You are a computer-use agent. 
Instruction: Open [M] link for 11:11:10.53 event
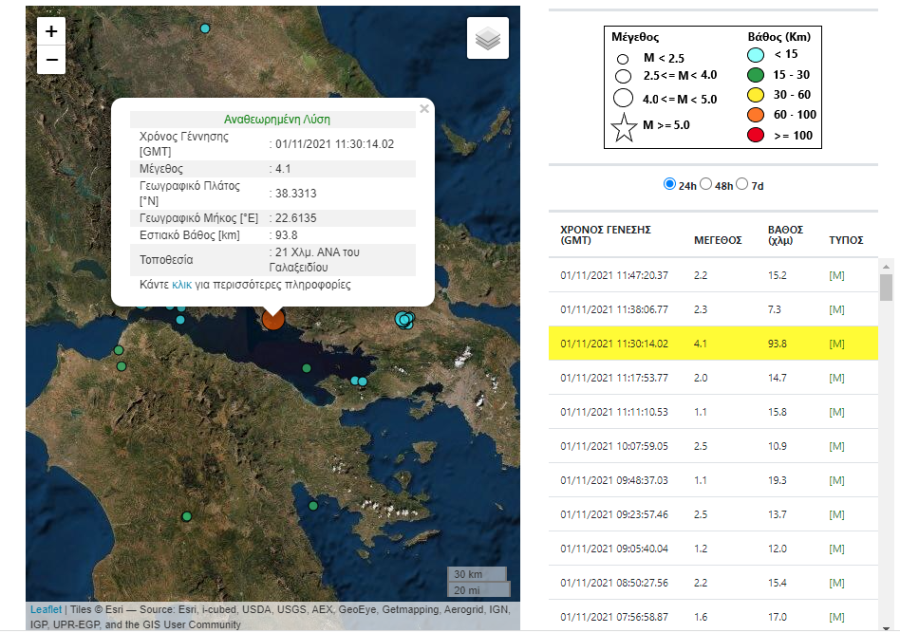click(836, 412)
